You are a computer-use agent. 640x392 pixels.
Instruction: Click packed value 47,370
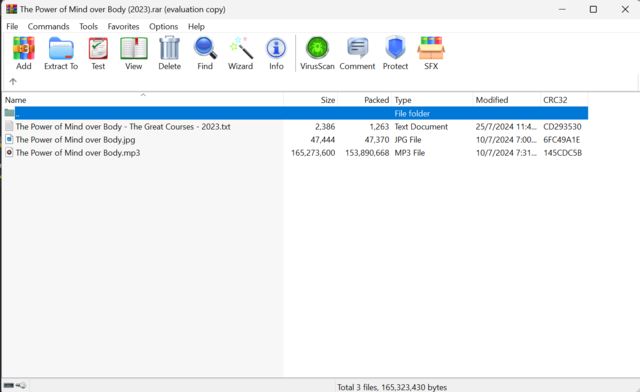[x=377, y=140]
